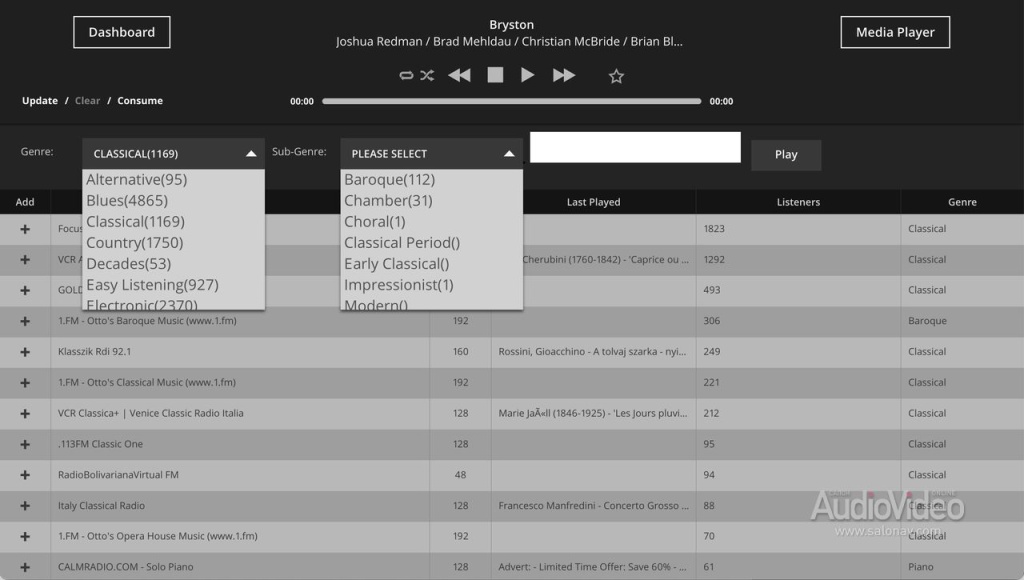Choose Blues(4865) from the genre list
This screenshot has height=580, width=1024.
pyautogui.click(x=127, y=201)
